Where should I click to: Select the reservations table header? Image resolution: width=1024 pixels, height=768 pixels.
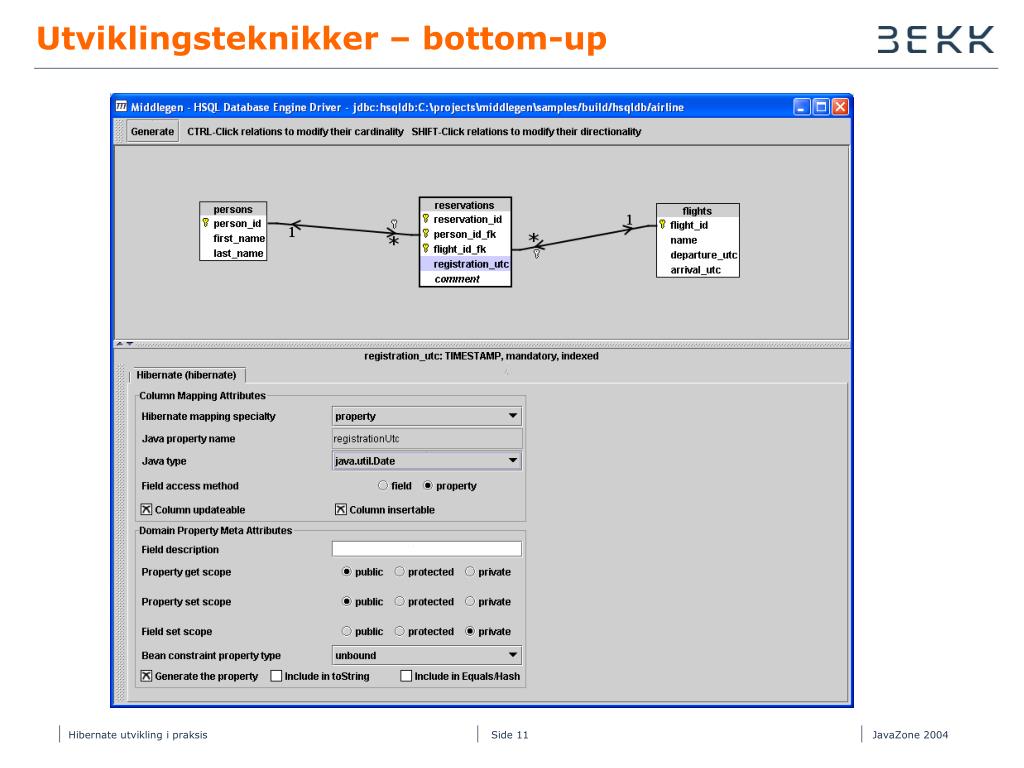(464, 205)
